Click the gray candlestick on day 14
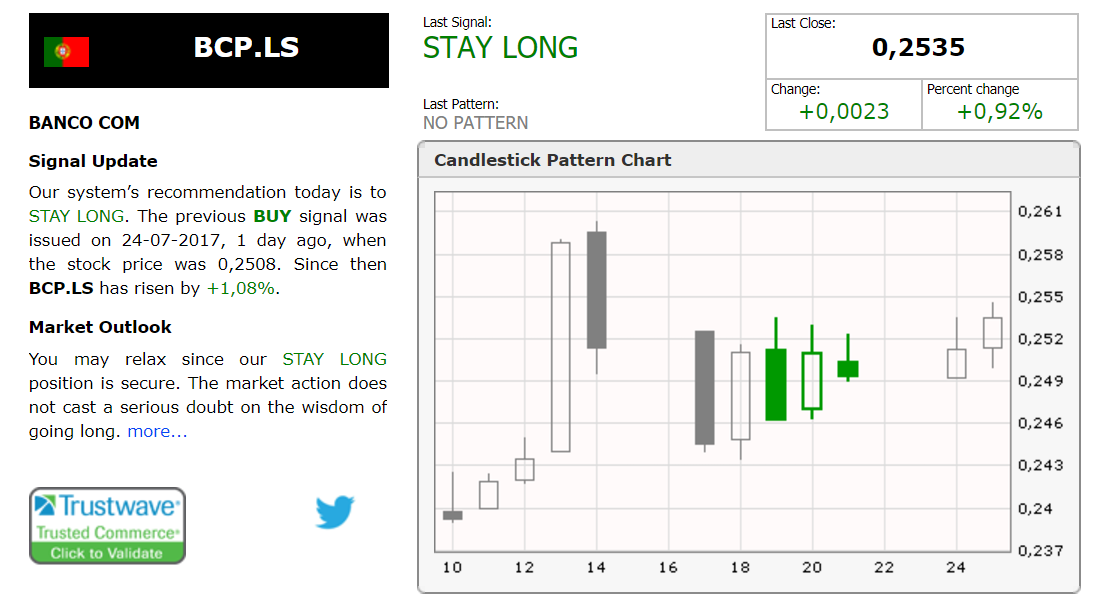The width and height of the screenshot is (1103, 611). tap(596, 290)
